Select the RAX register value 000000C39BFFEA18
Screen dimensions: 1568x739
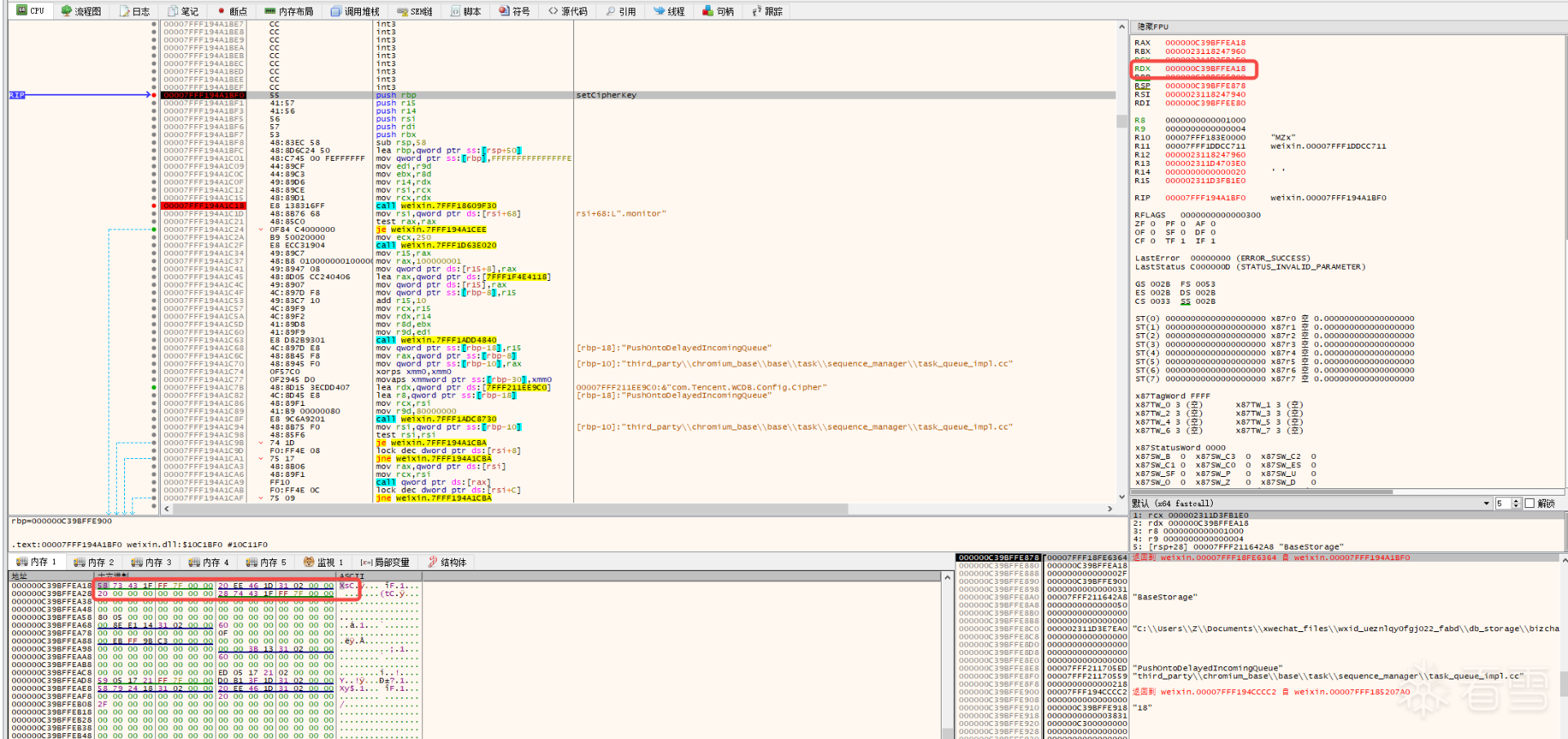point(1205,43)
